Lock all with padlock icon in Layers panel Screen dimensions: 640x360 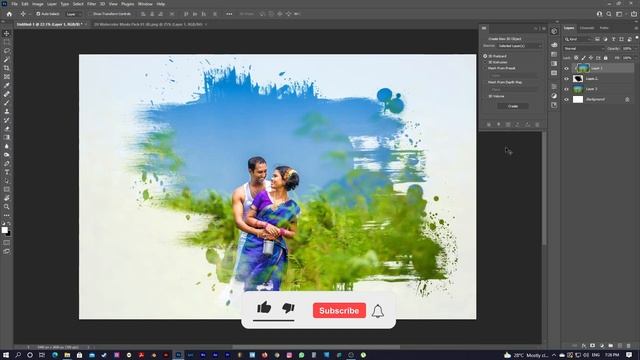tap(605, 58)
